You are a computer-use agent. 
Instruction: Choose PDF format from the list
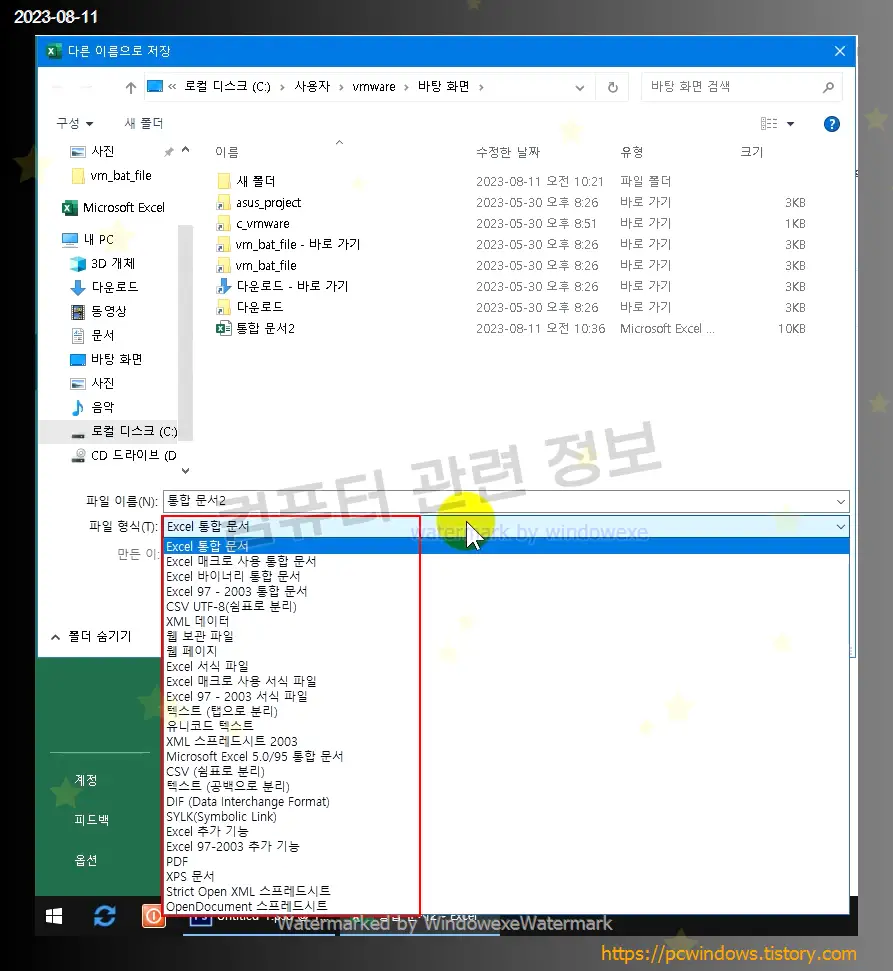coord(176,861)
